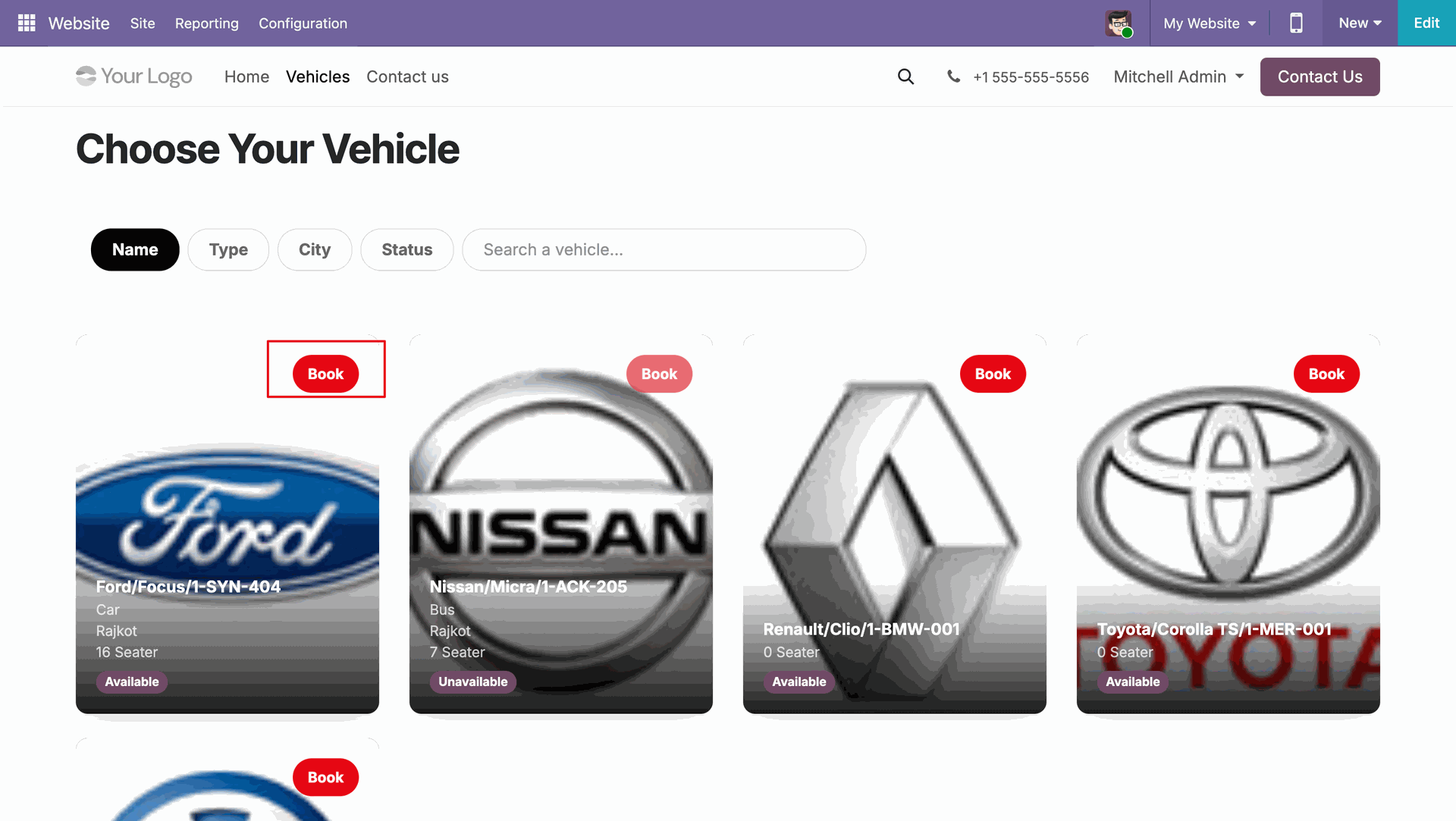This screenshot has height=821, width=1456.
Task: Click the 7 Seater text on Nissan card
Action: click(457, 652)
